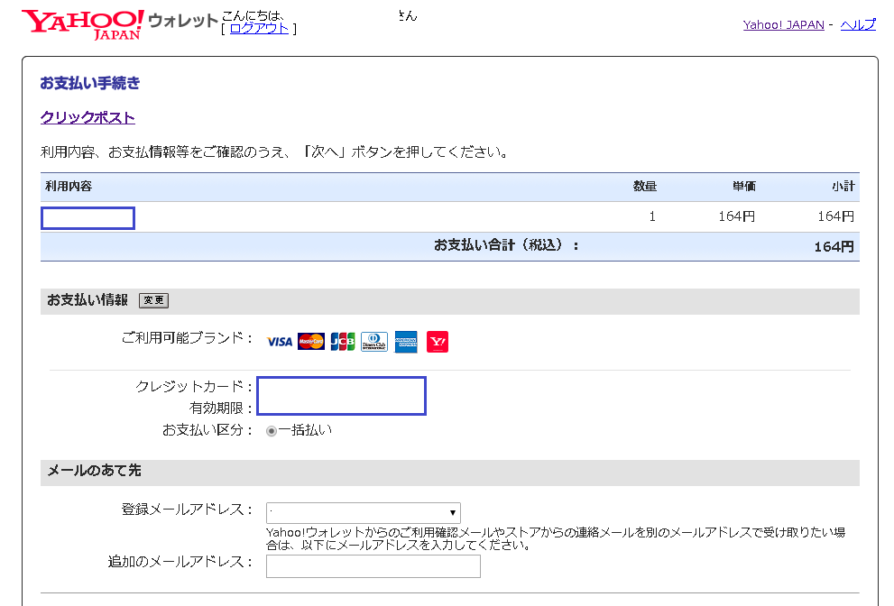
Task: Click the ログアウト link
Action: (x=259, y=29)
